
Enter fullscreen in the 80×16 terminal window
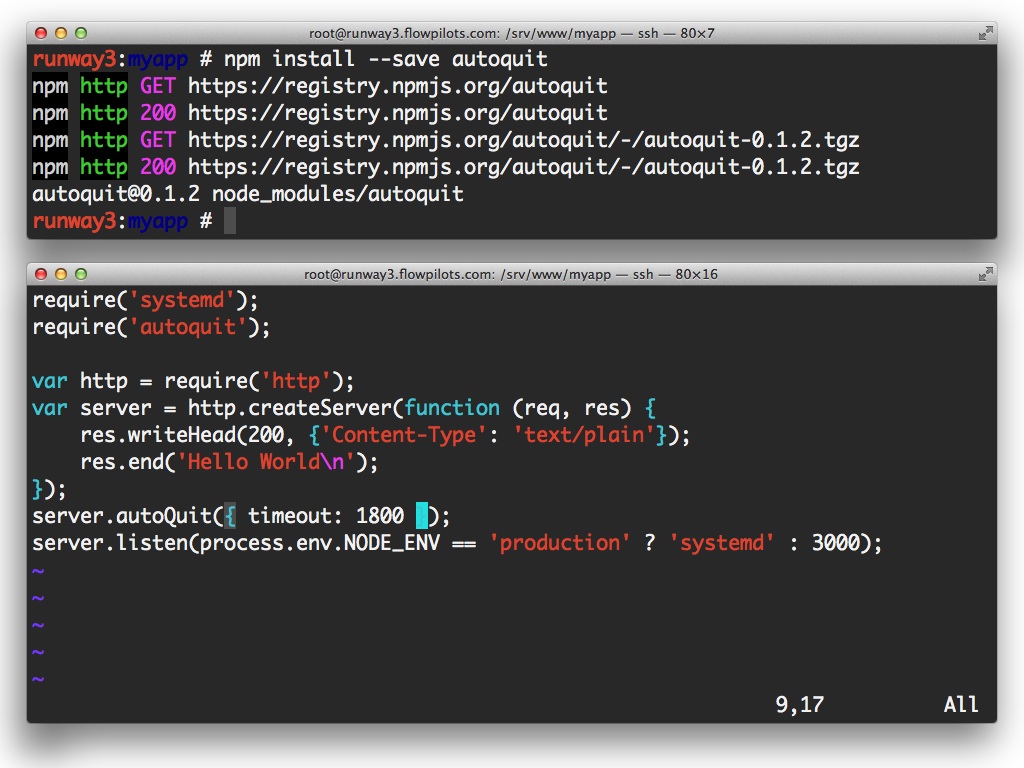tap(985, 274)
